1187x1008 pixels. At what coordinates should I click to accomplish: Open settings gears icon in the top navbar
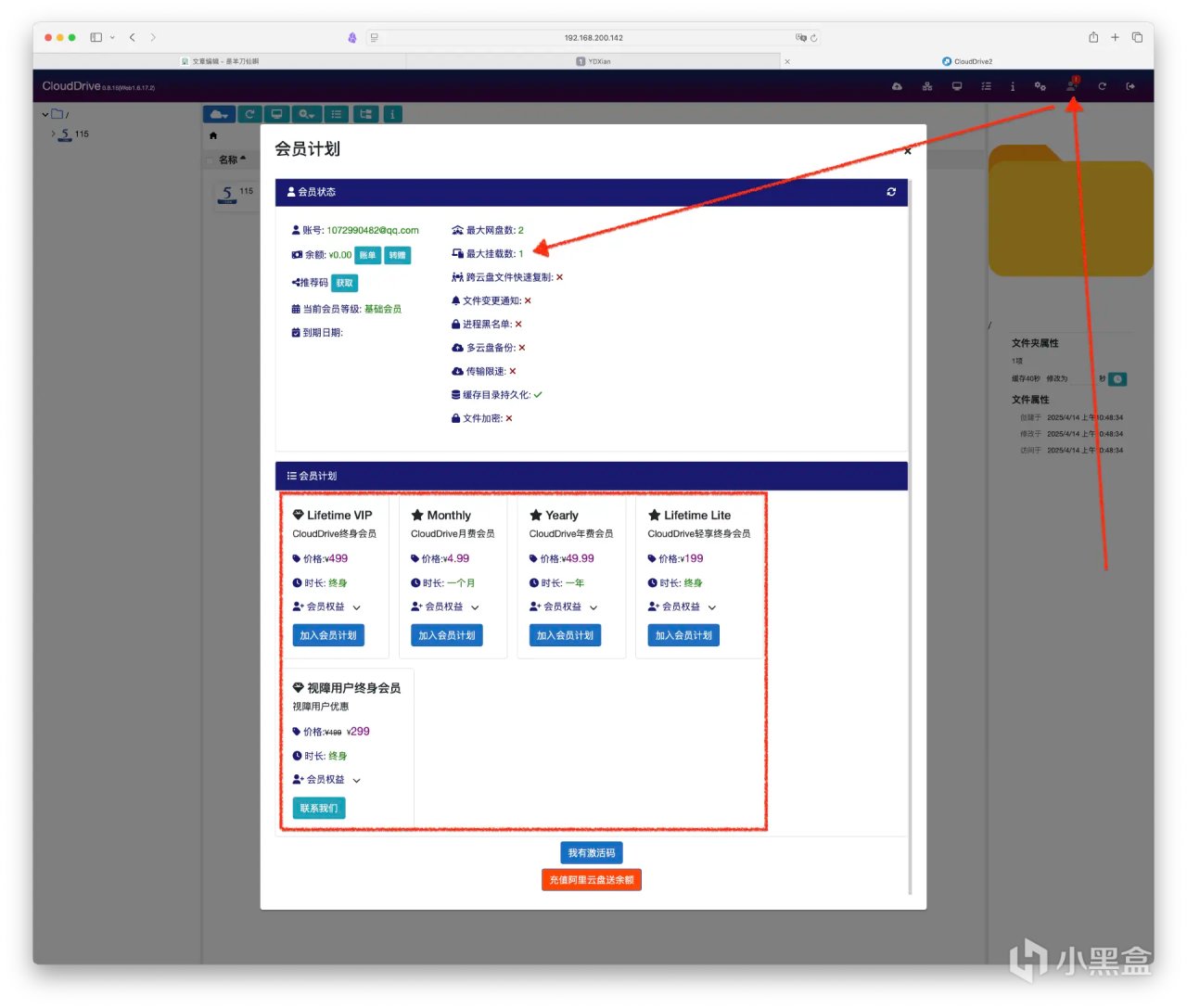click(1040, 86)
